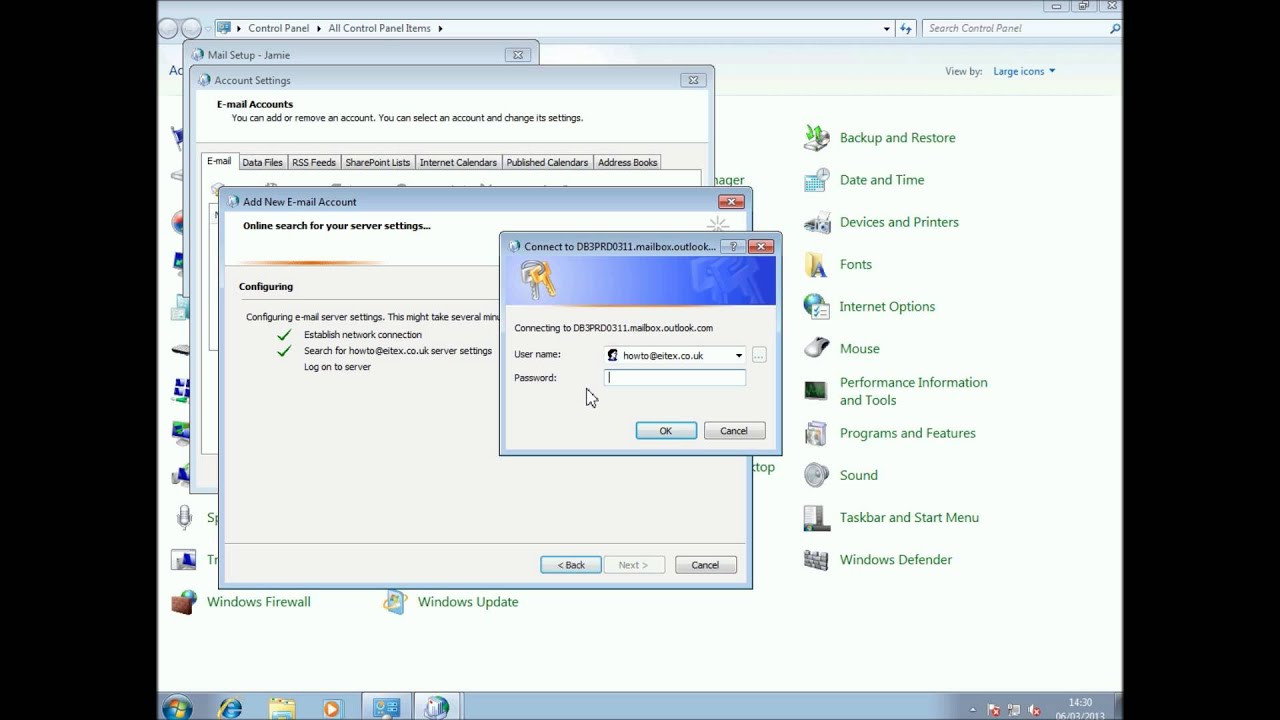
Task: Open Programs and Features icon
Action: (816, 433)
